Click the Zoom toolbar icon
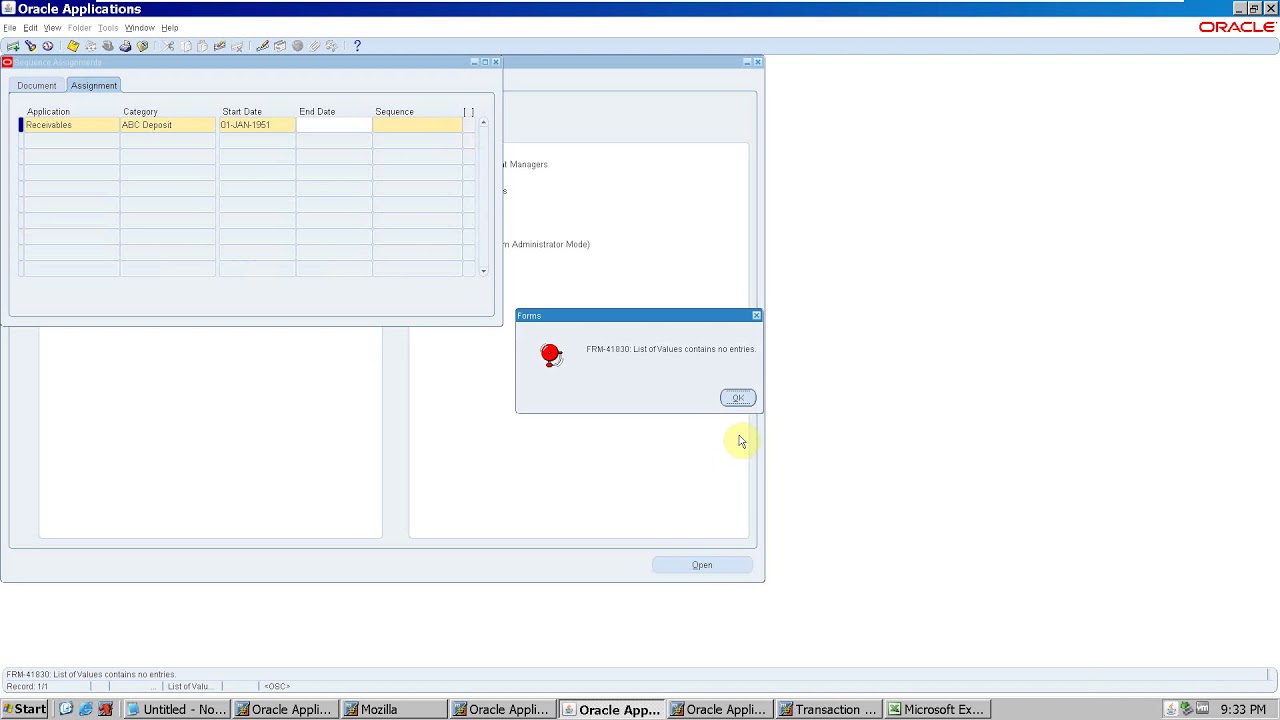The width and height of the screenshot is (1280, 720). point(280,46)
